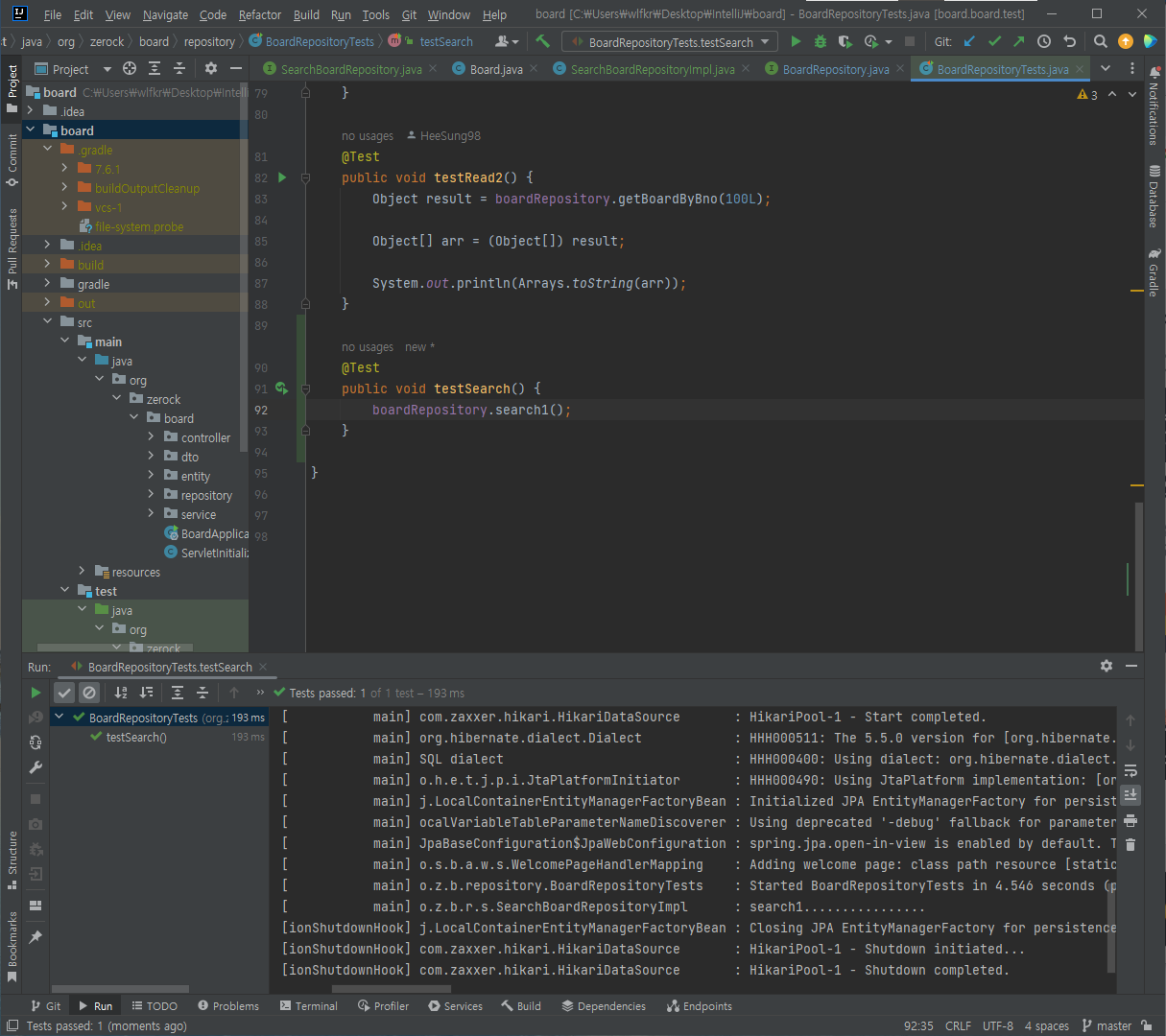Viewport: 1166px width, 1036px height.
Task: Start debugging with the bug icon
Action: tap(821, 41)
